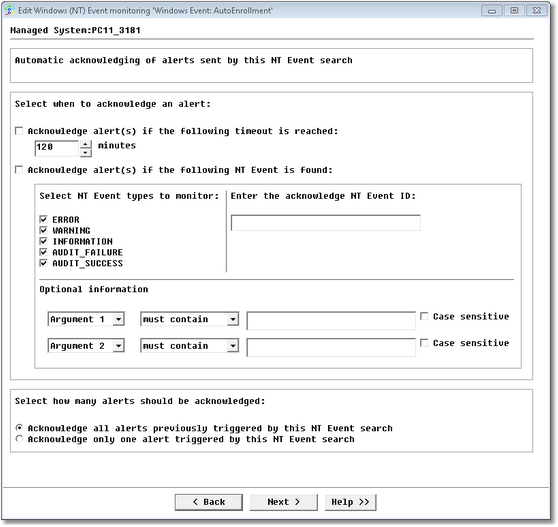Toggle Case sensitive for Argument 1
558x527 pixels.
[x=424, y=316]
